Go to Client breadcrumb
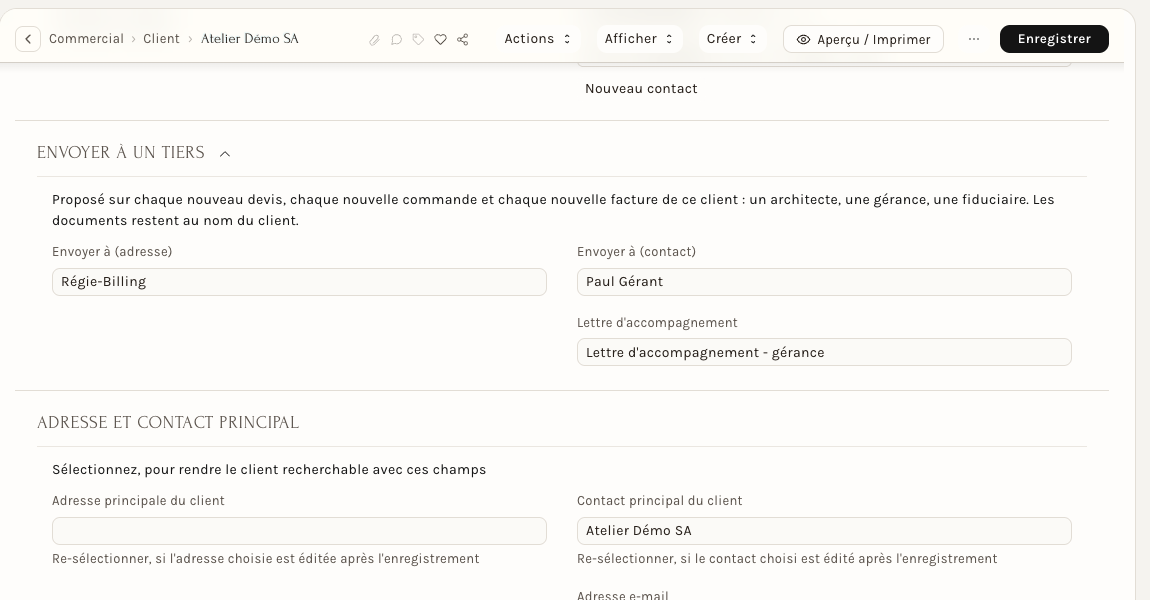The width and height of the screenshot is (1150, 600). [161, 39]
